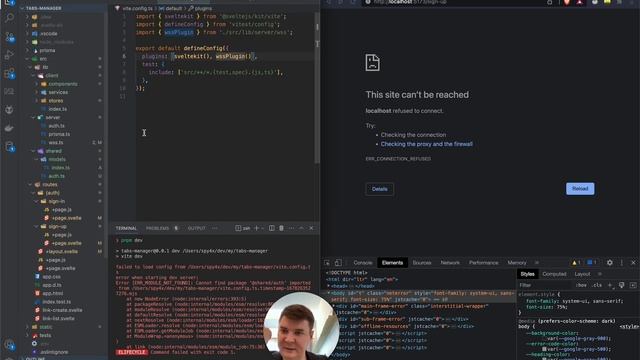Open the Docker view in activity bar
Image resolution: width=640 pixels, height=360 pixels.
coord(9,128)
